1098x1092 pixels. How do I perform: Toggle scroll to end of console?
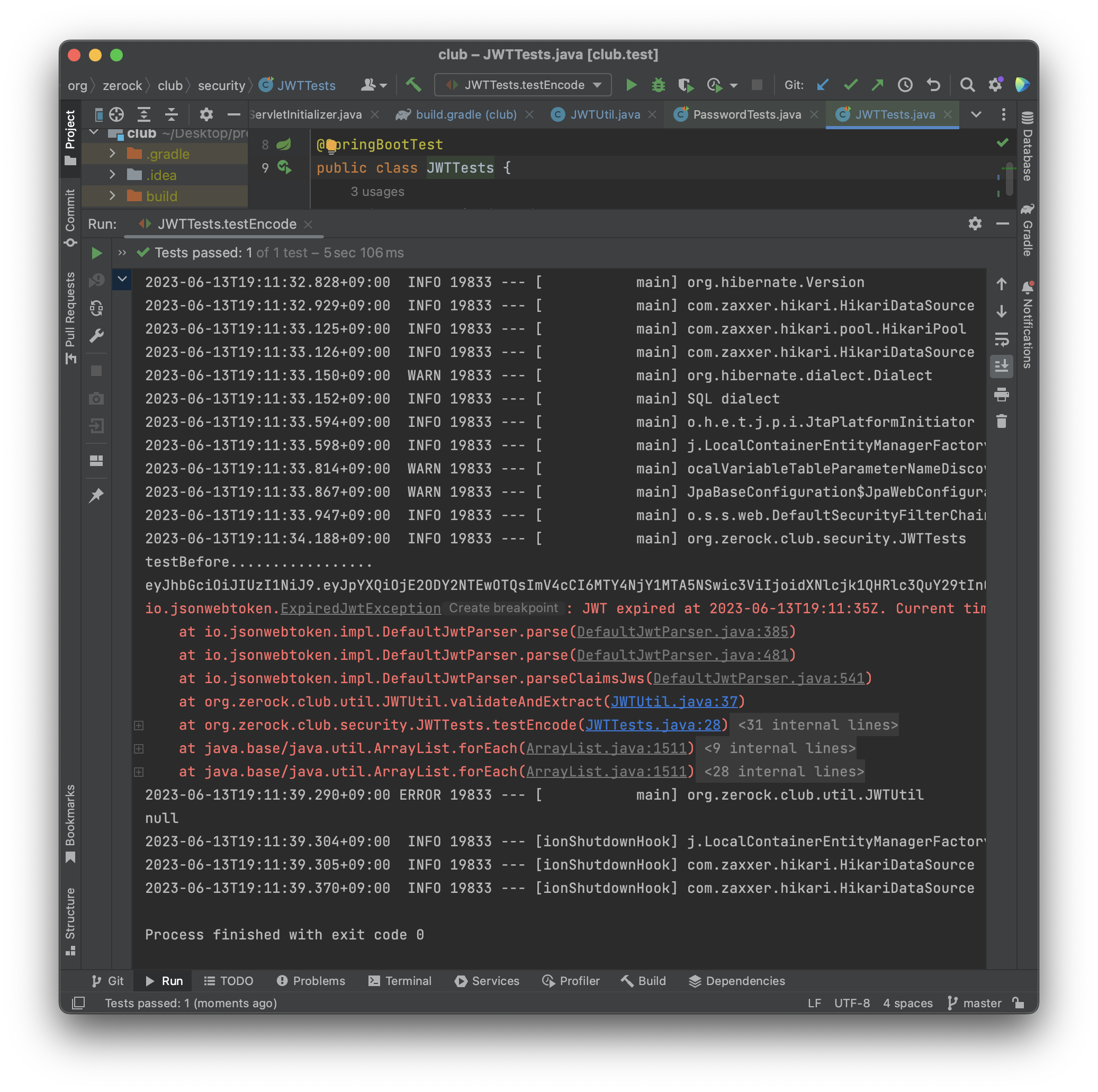(x=1002, y=366)
